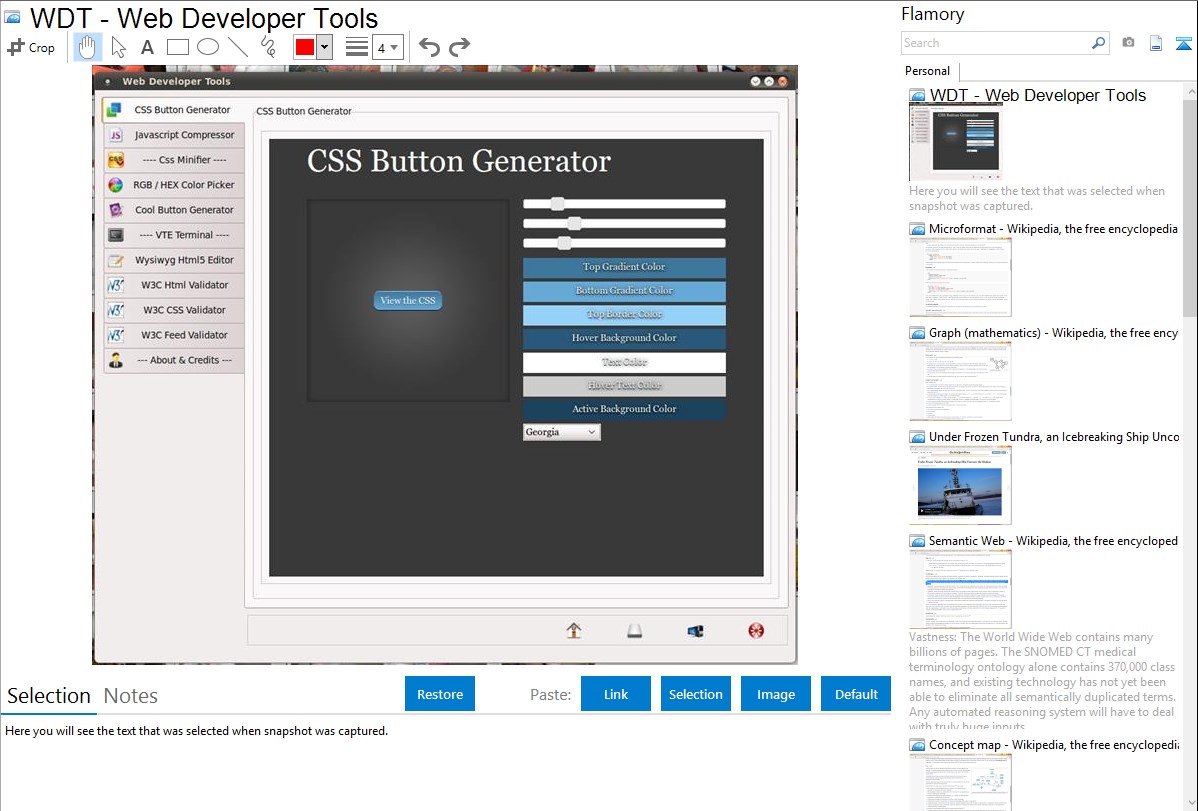Image resolution: width=1198 pixels, height=811 pixels.
Task: Open the red color picker dropdown
Action: pyautogui.click(x=324, y=47)
